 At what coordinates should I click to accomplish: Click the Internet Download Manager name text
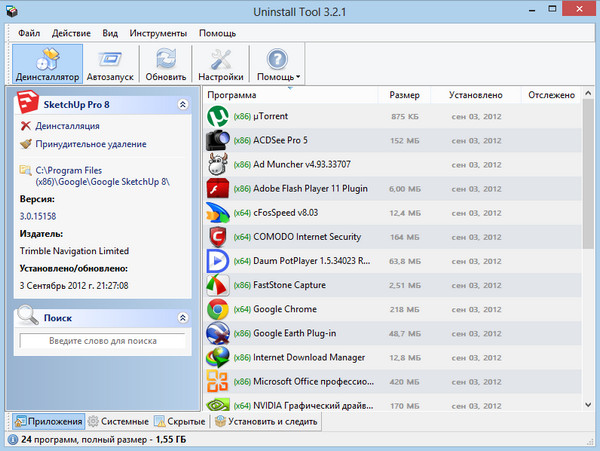pos(309,357)
